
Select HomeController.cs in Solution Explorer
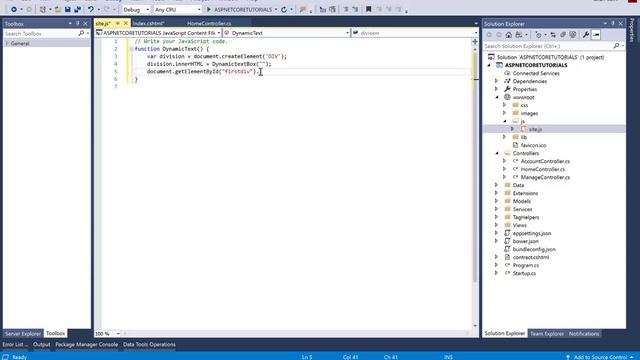(542, 169)
